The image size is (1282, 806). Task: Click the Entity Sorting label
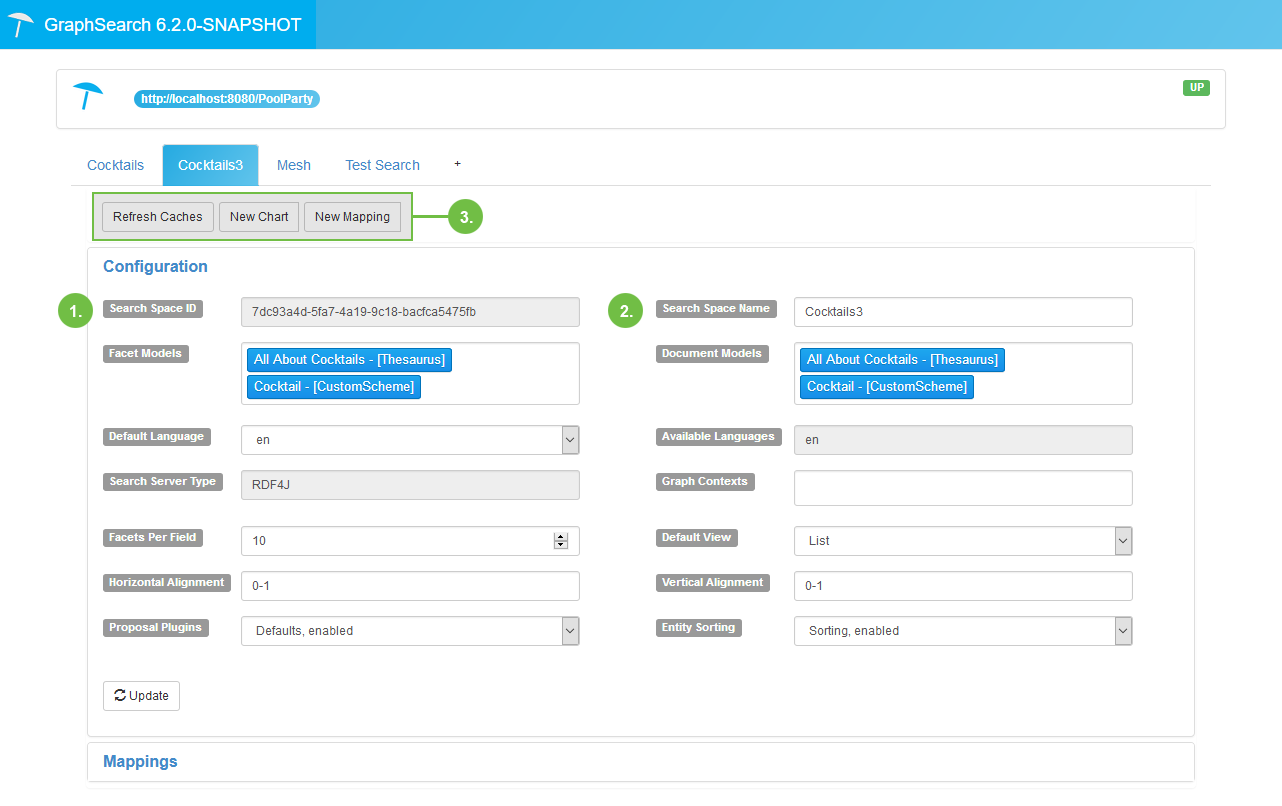point(699,628)
